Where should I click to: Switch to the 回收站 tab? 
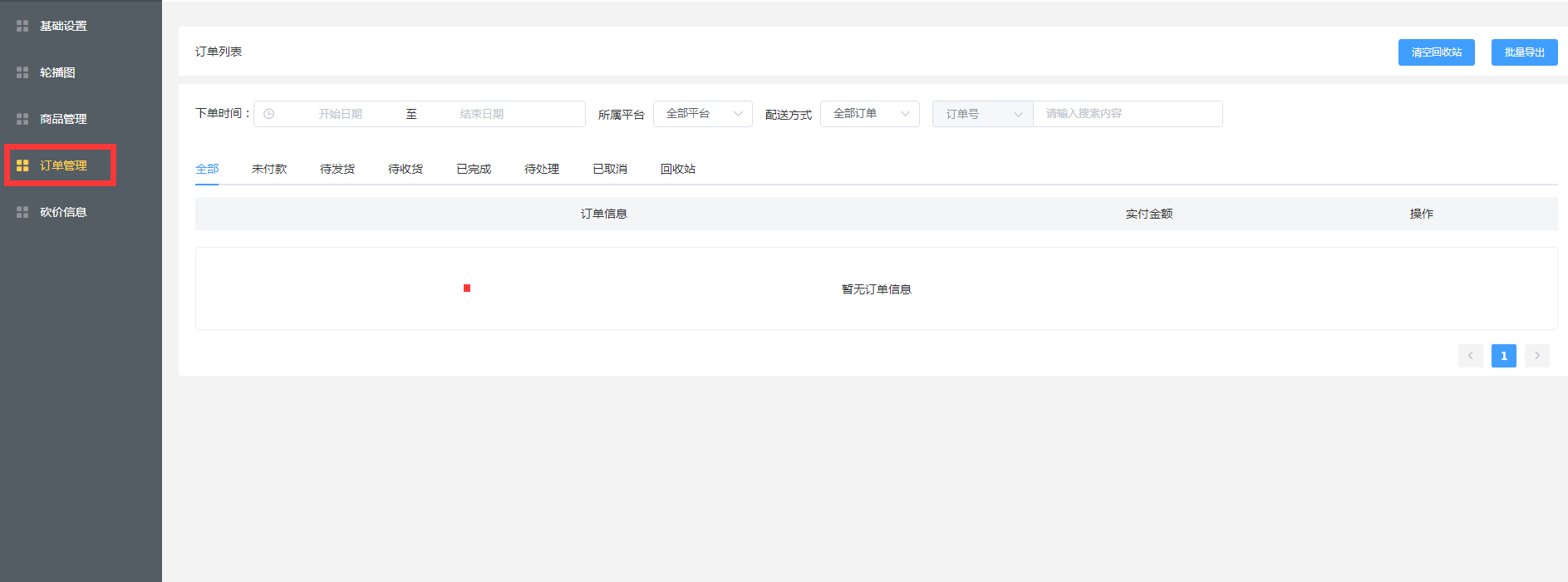678,169
